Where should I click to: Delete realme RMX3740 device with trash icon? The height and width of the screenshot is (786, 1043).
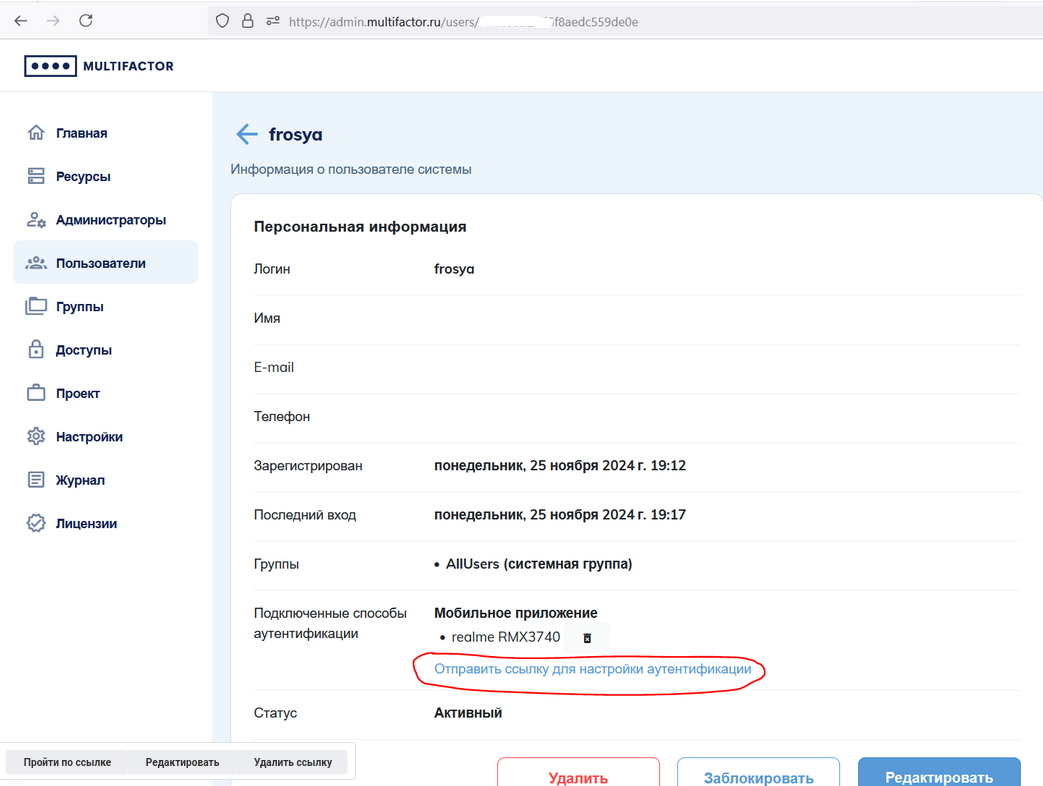(x=587, y=638)
